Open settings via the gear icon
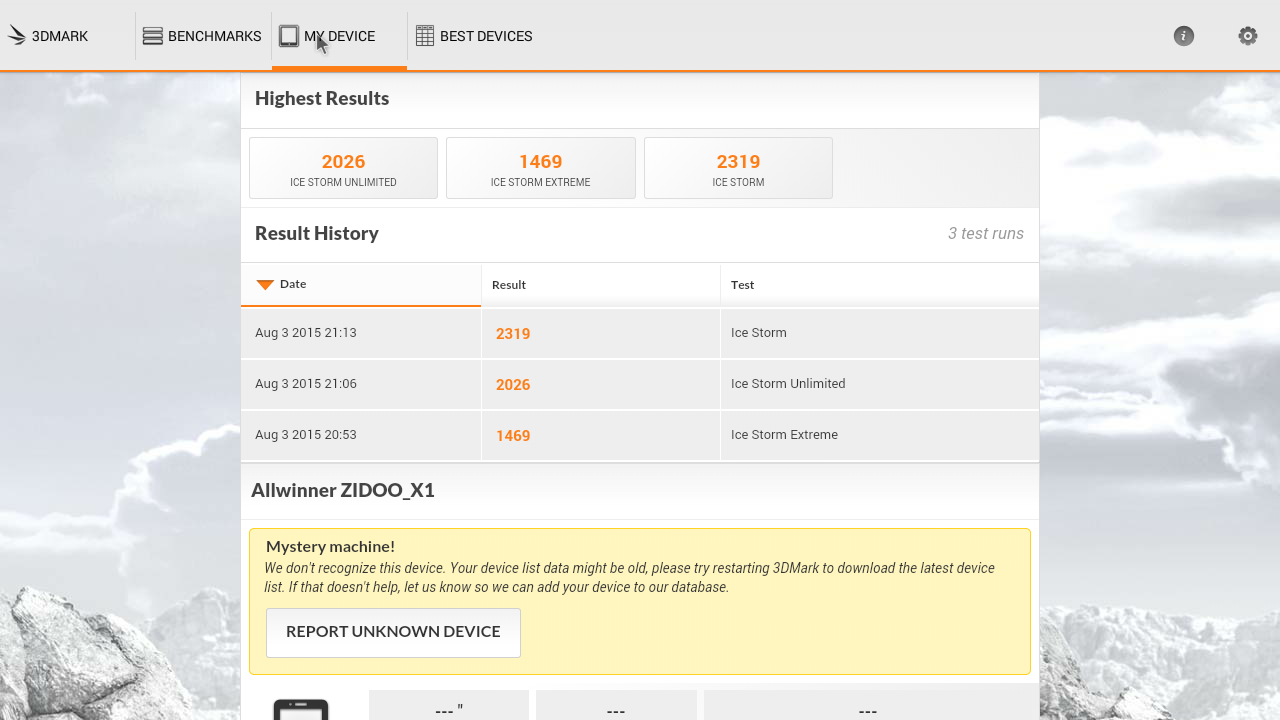1280x720 pixels. pyautogui.click(x=1248, y=36)
